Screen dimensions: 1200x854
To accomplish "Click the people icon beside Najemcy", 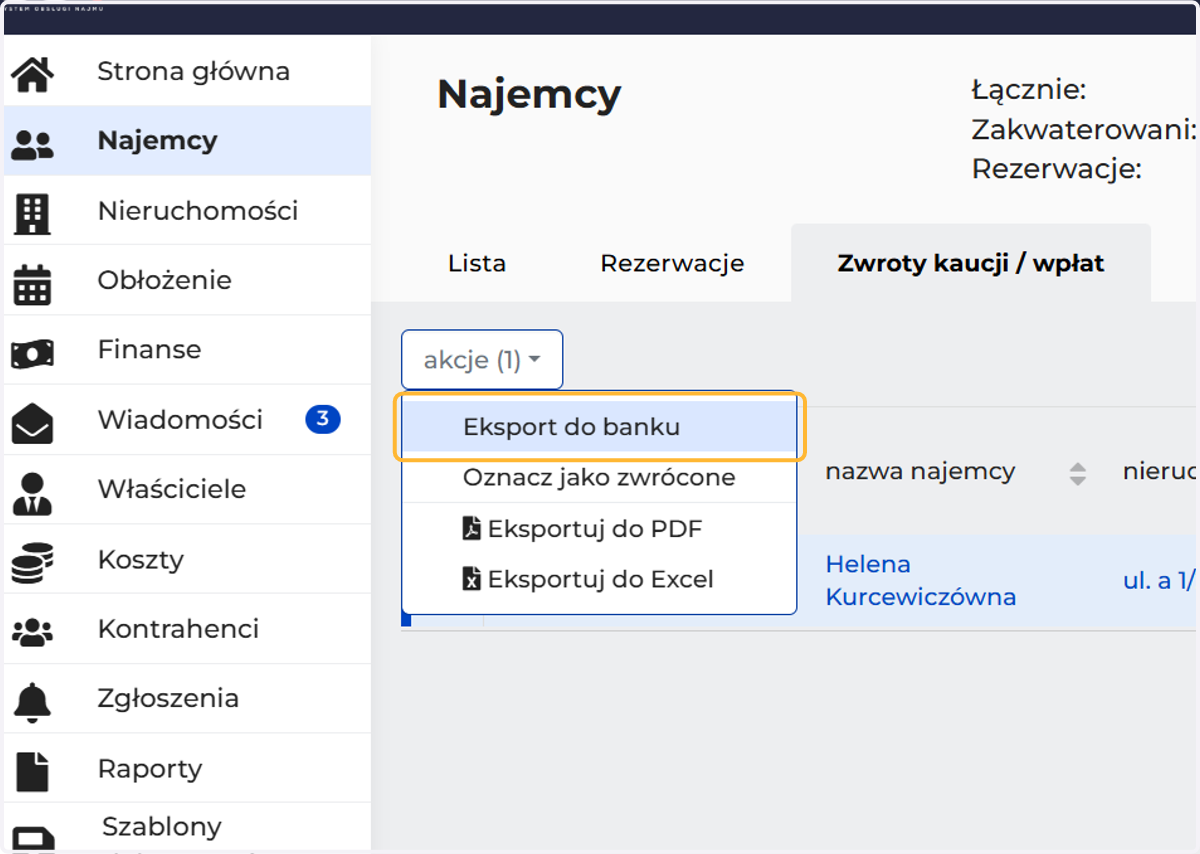I will (x=32, y=143).
